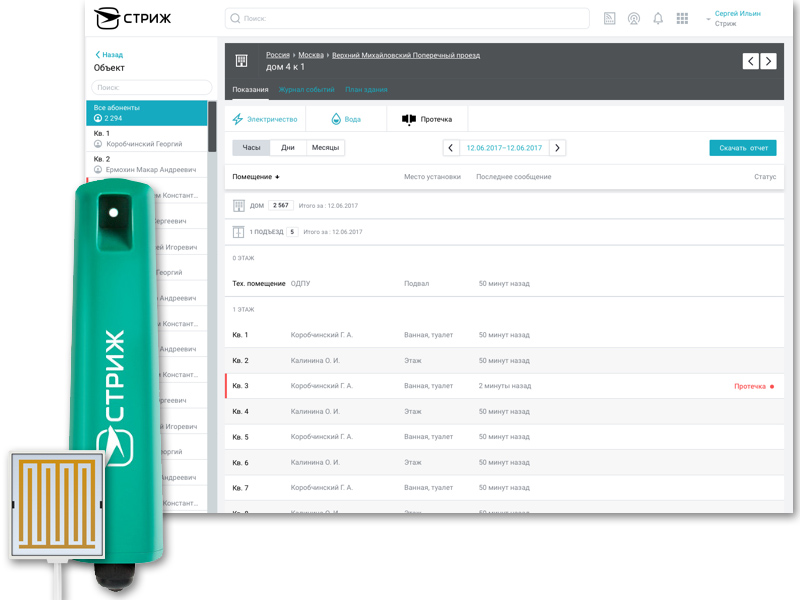Click the building icon in dark header
This screenshot has height=600, width=800.
coord(241,61)
